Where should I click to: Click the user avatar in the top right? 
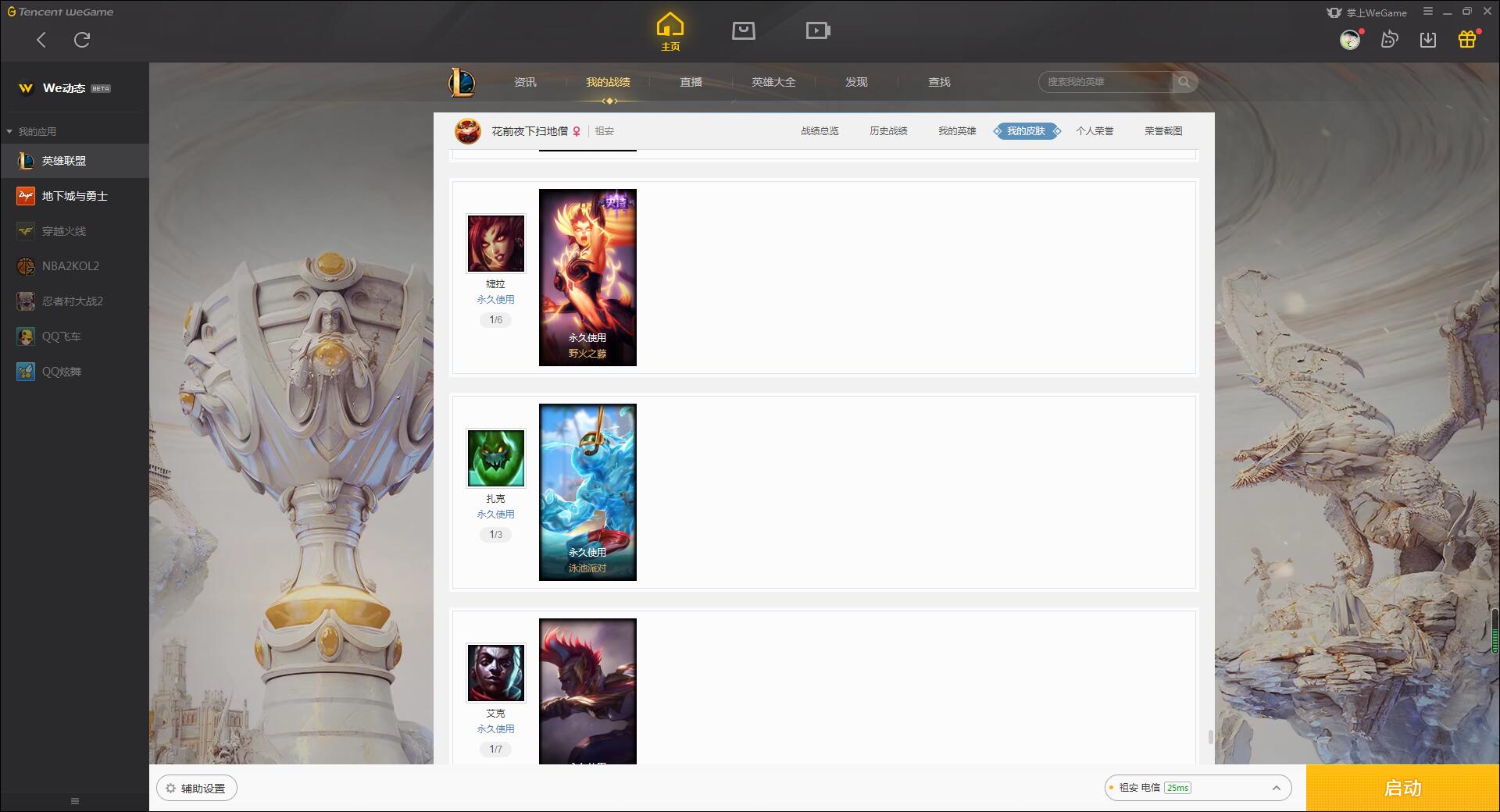pos(1350,40)
